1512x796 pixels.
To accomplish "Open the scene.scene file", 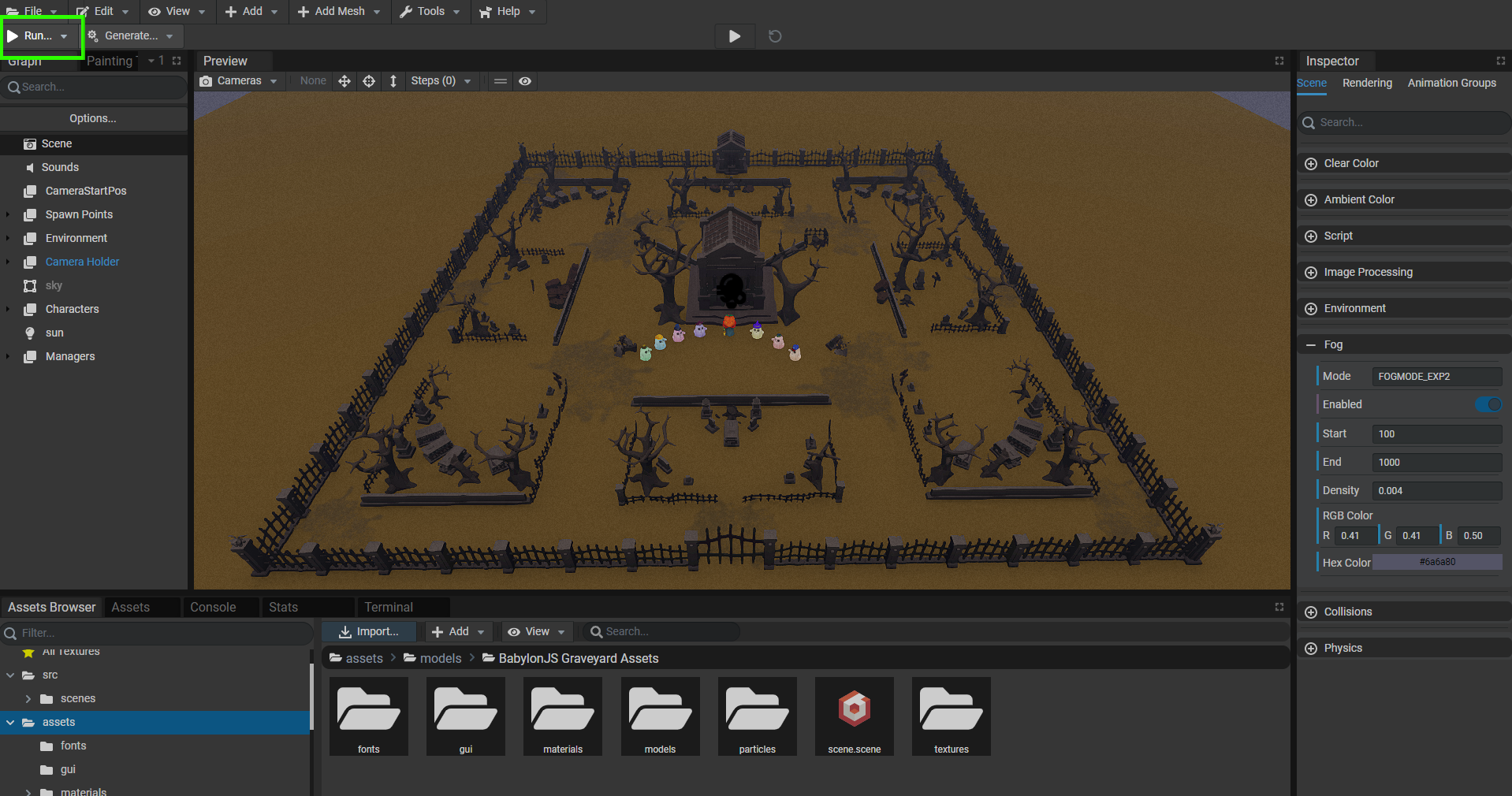I will tap(854, 716).
